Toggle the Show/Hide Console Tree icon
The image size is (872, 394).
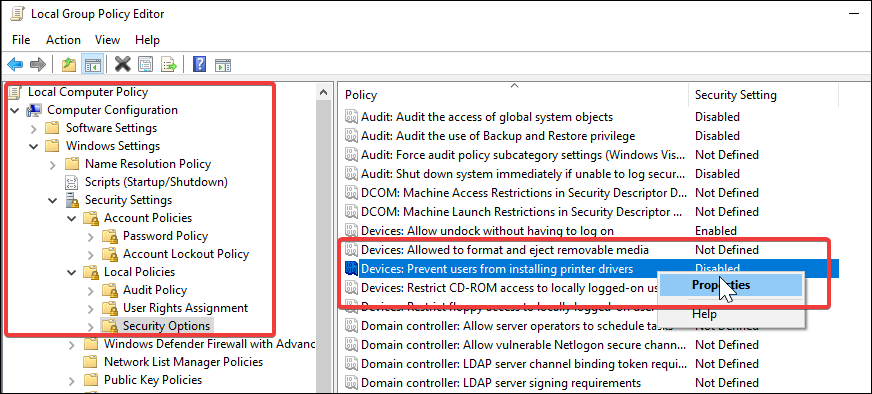pyautogui.click(x=91, y=65)
